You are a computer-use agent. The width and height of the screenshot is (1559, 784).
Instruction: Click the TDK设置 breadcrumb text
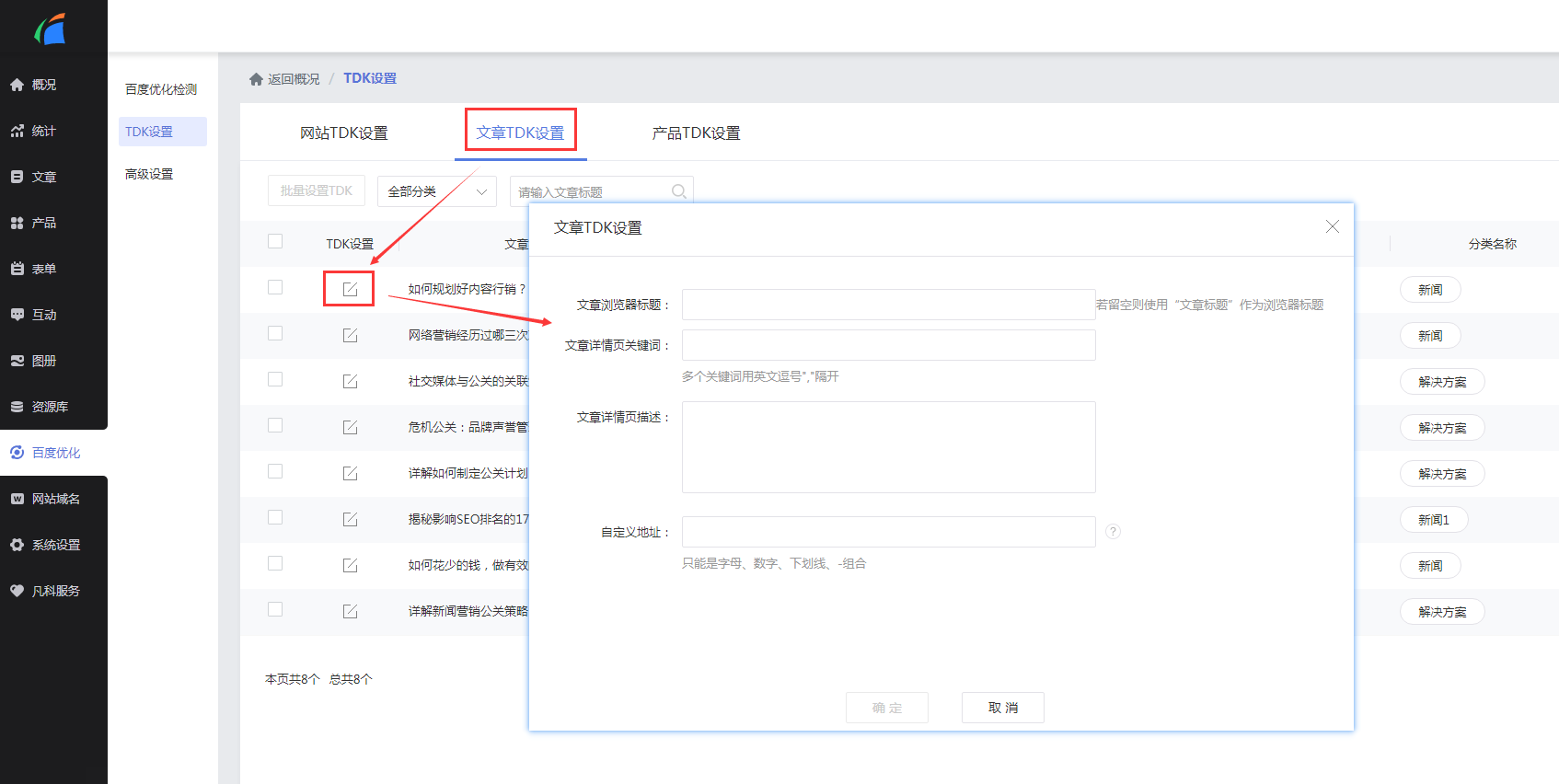click(370, 78)
